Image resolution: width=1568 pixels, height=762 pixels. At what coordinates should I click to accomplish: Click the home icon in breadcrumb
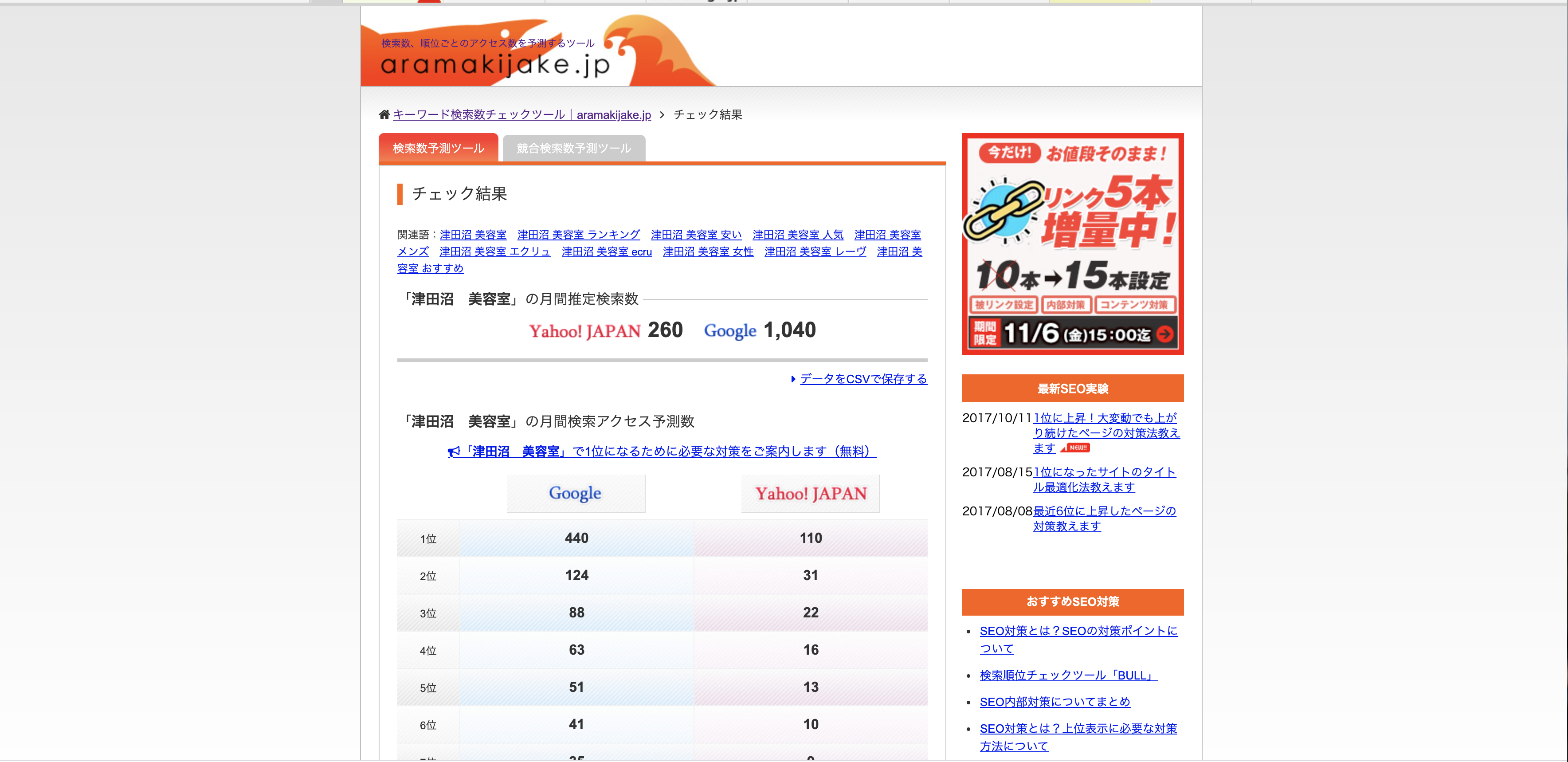pos(384,114)
